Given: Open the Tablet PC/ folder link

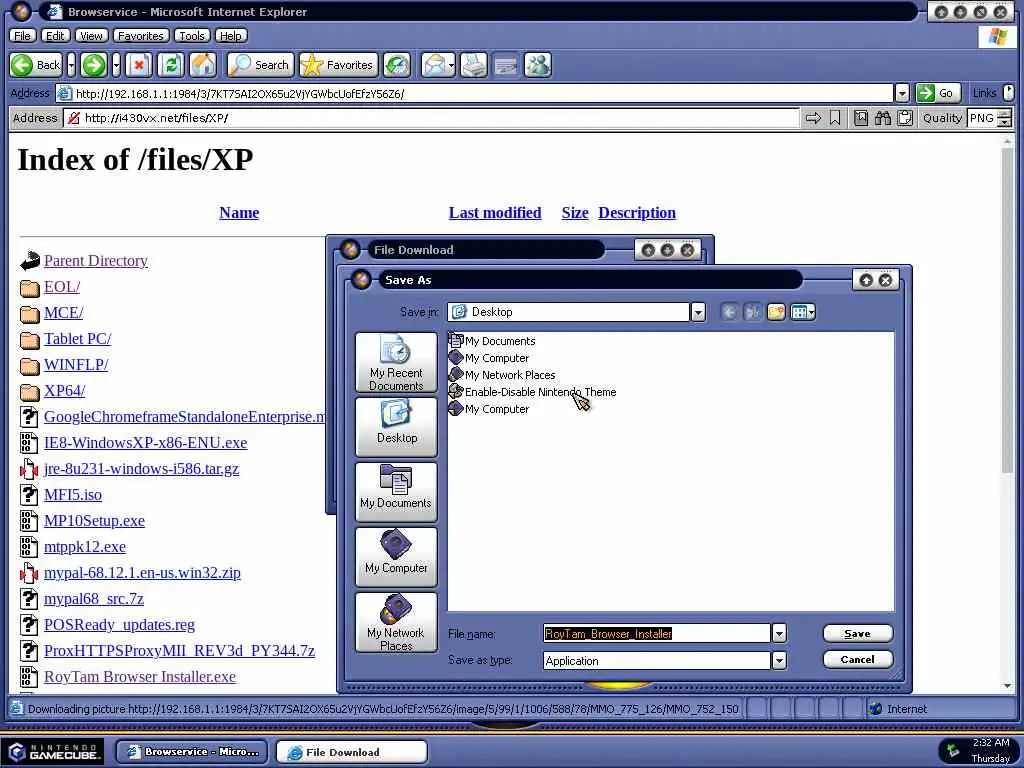Looking at the screenshot, I should [78, 339].
